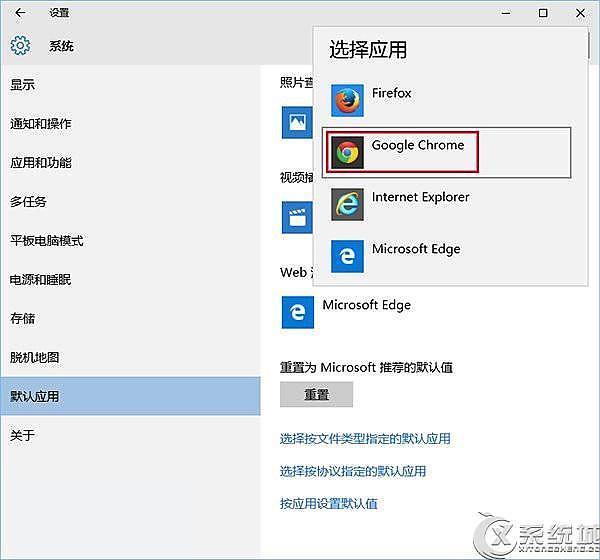This screenshot has width=600, height=560.
Task: Open the 关于 page
Action: click(x=130, y=435)
